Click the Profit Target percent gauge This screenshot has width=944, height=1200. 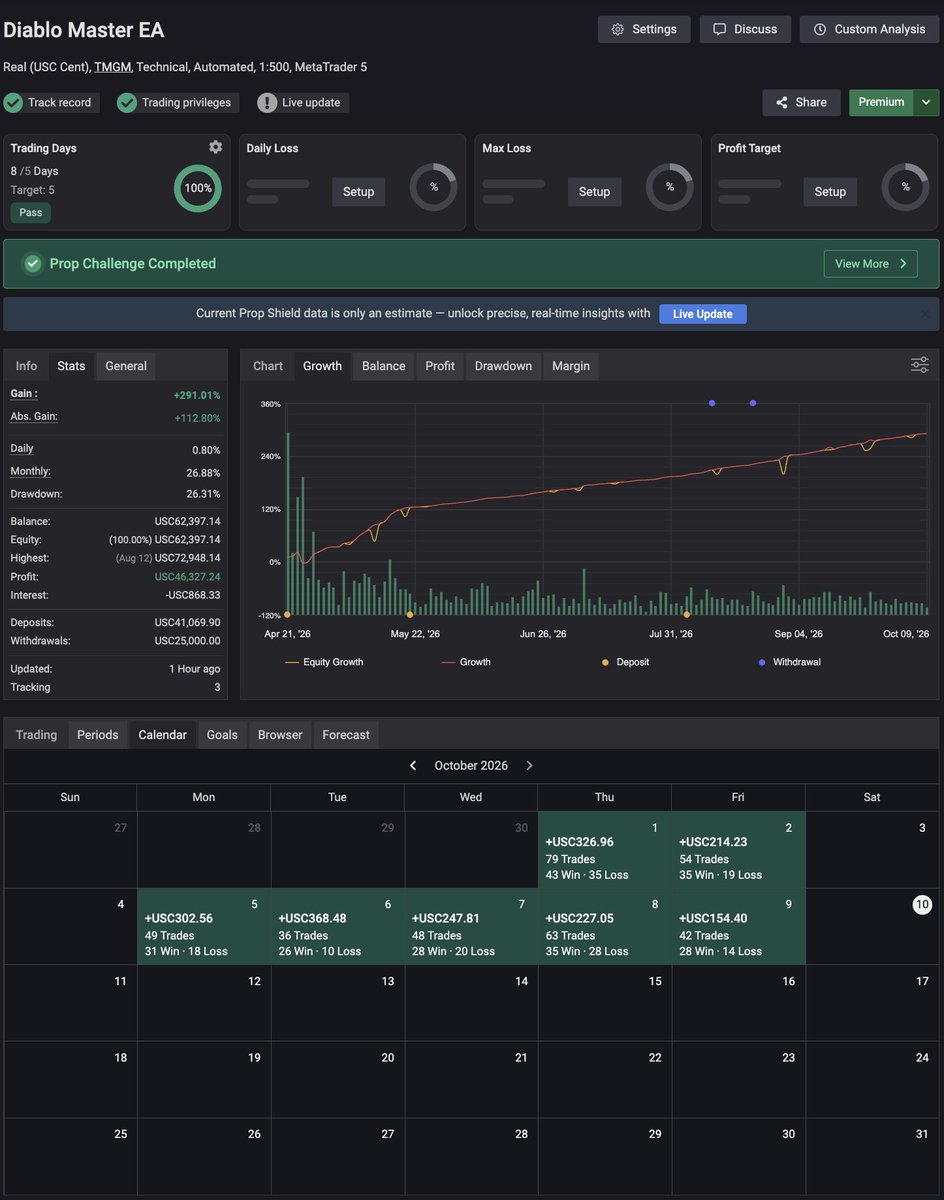coord(905,187)
